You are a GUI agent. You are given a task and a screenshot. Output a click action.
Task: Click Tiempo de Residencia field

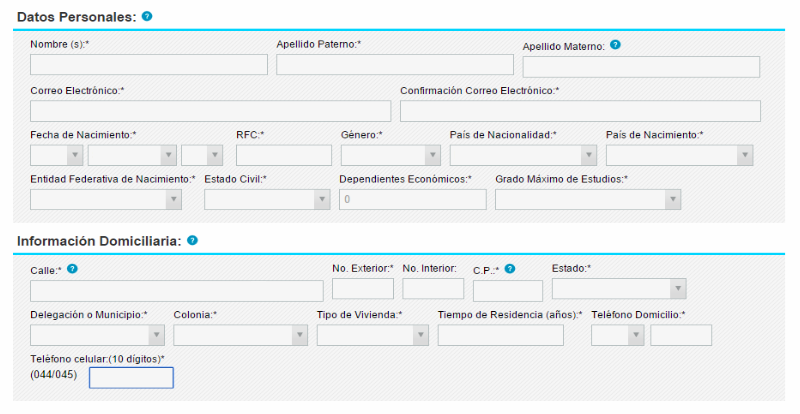coord(500,335)
